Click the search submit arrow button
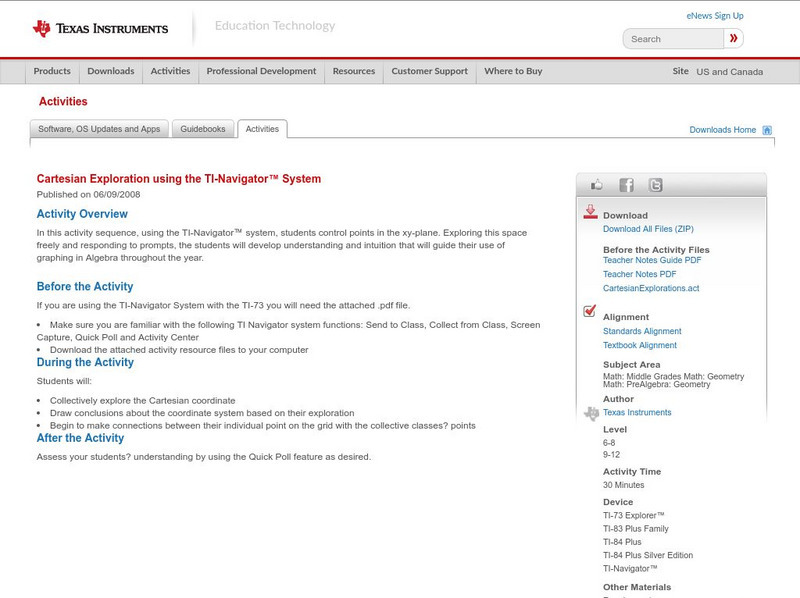Image resolution: width=800 pixels, height=598 pixels. pos(733,38)
